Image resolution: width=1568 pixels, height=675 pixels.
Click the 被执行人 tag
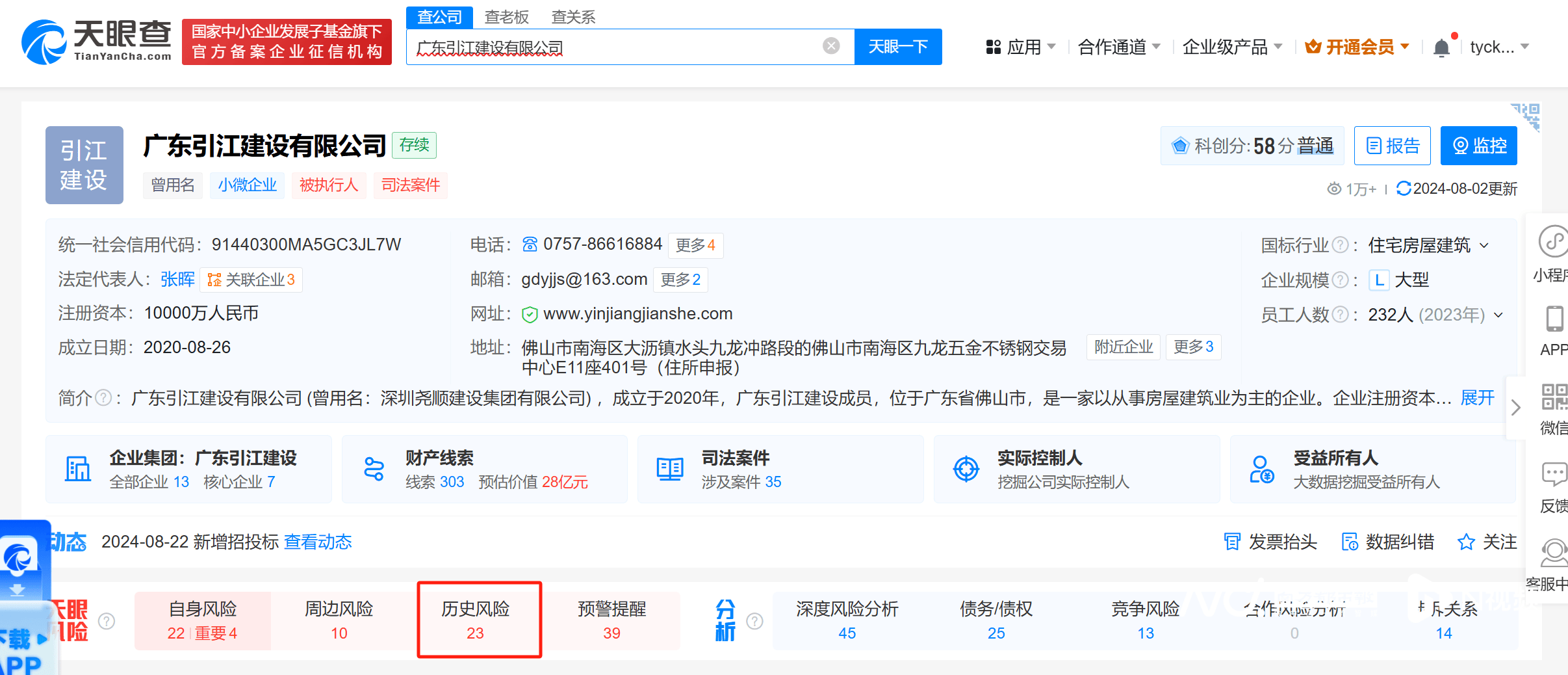[x=329, y=185]
